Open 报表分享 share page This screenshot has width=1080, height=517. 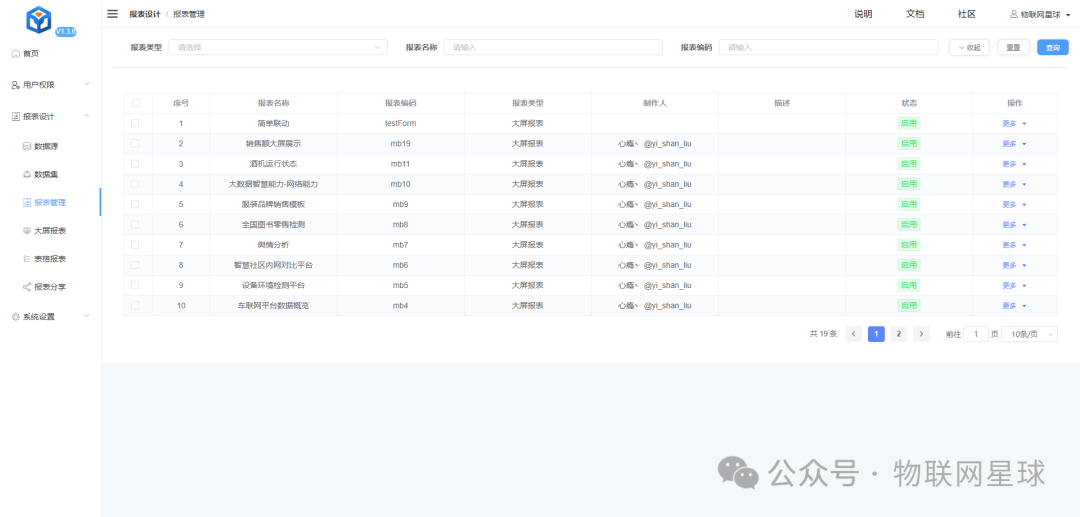click(49, 286)
